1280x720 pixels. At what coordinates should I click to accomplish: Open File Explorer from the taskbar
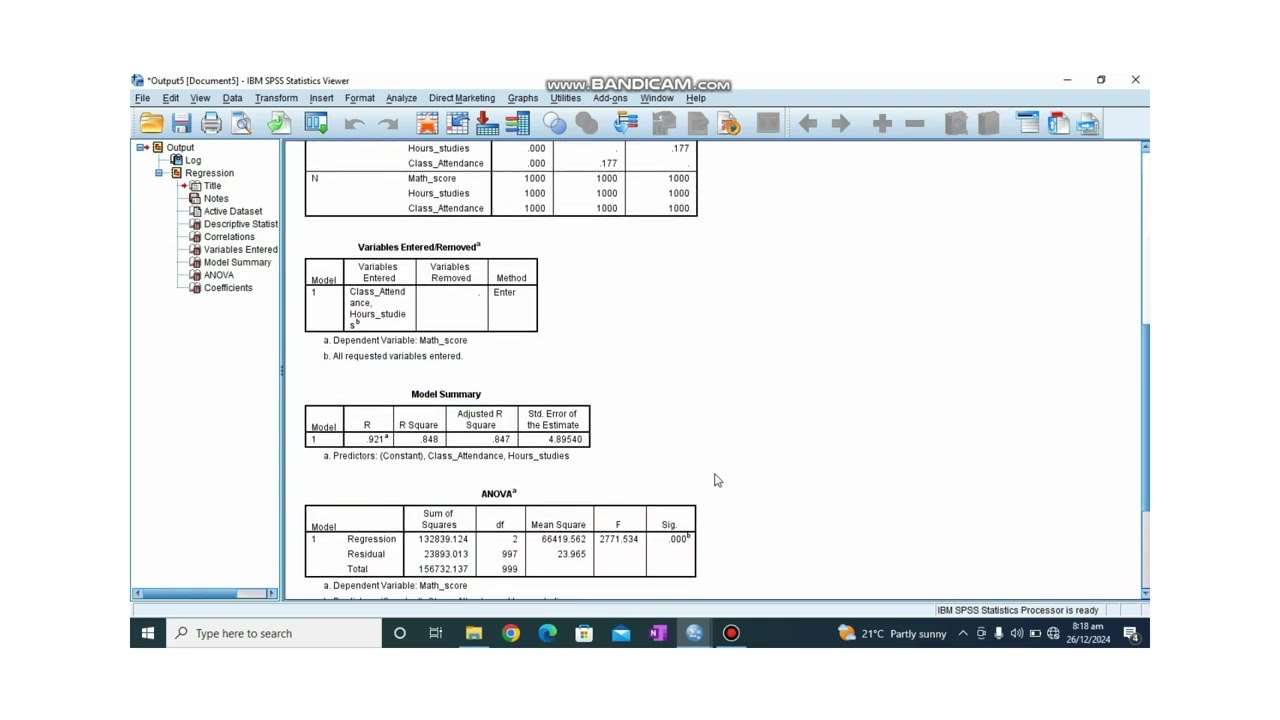[x=474, y=633]
